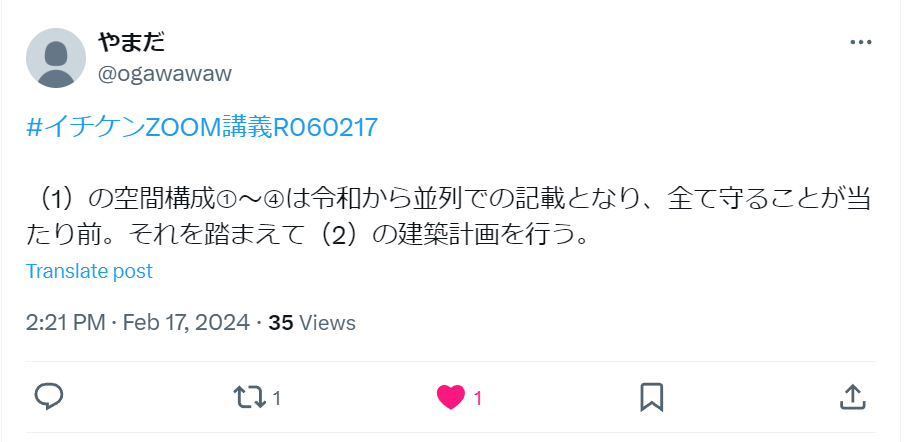
Task: Open the share upload icon
Action: (852, 397)
